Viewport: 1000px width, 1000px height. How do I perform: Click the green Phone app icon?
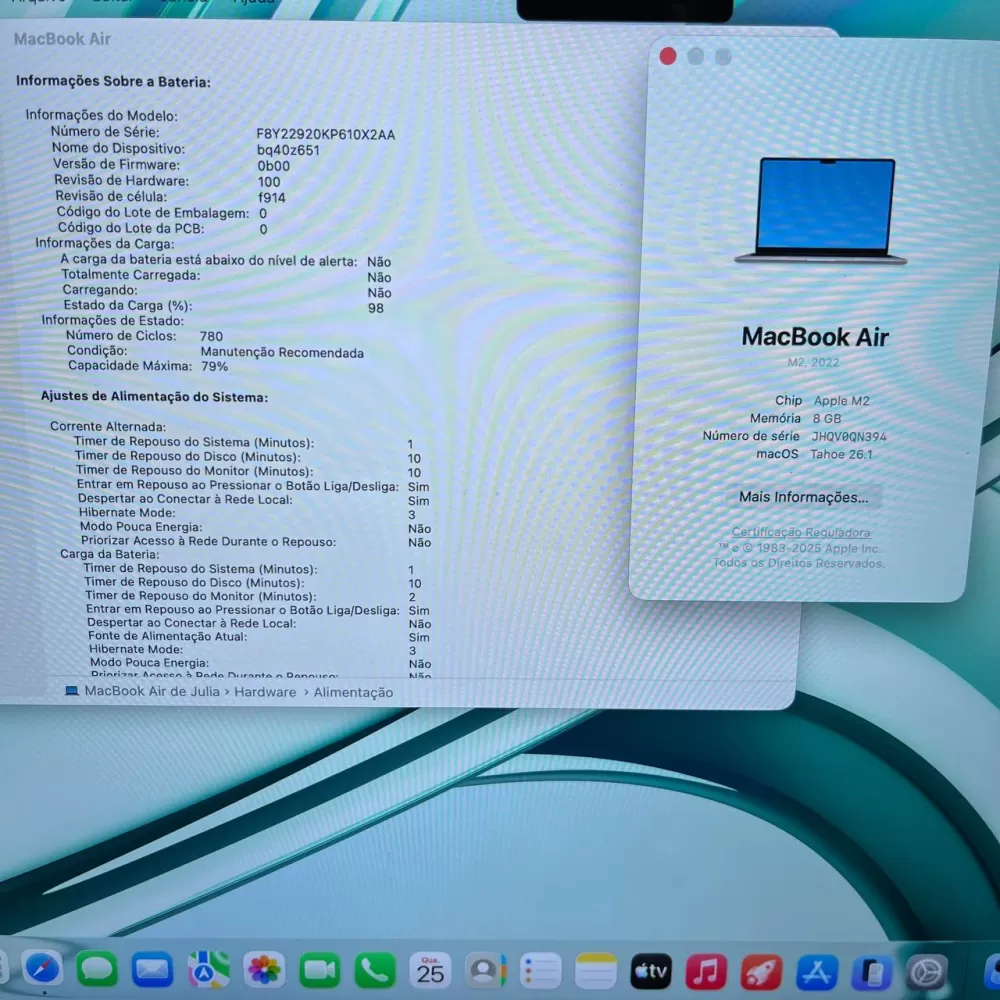(x=375, y=970)
